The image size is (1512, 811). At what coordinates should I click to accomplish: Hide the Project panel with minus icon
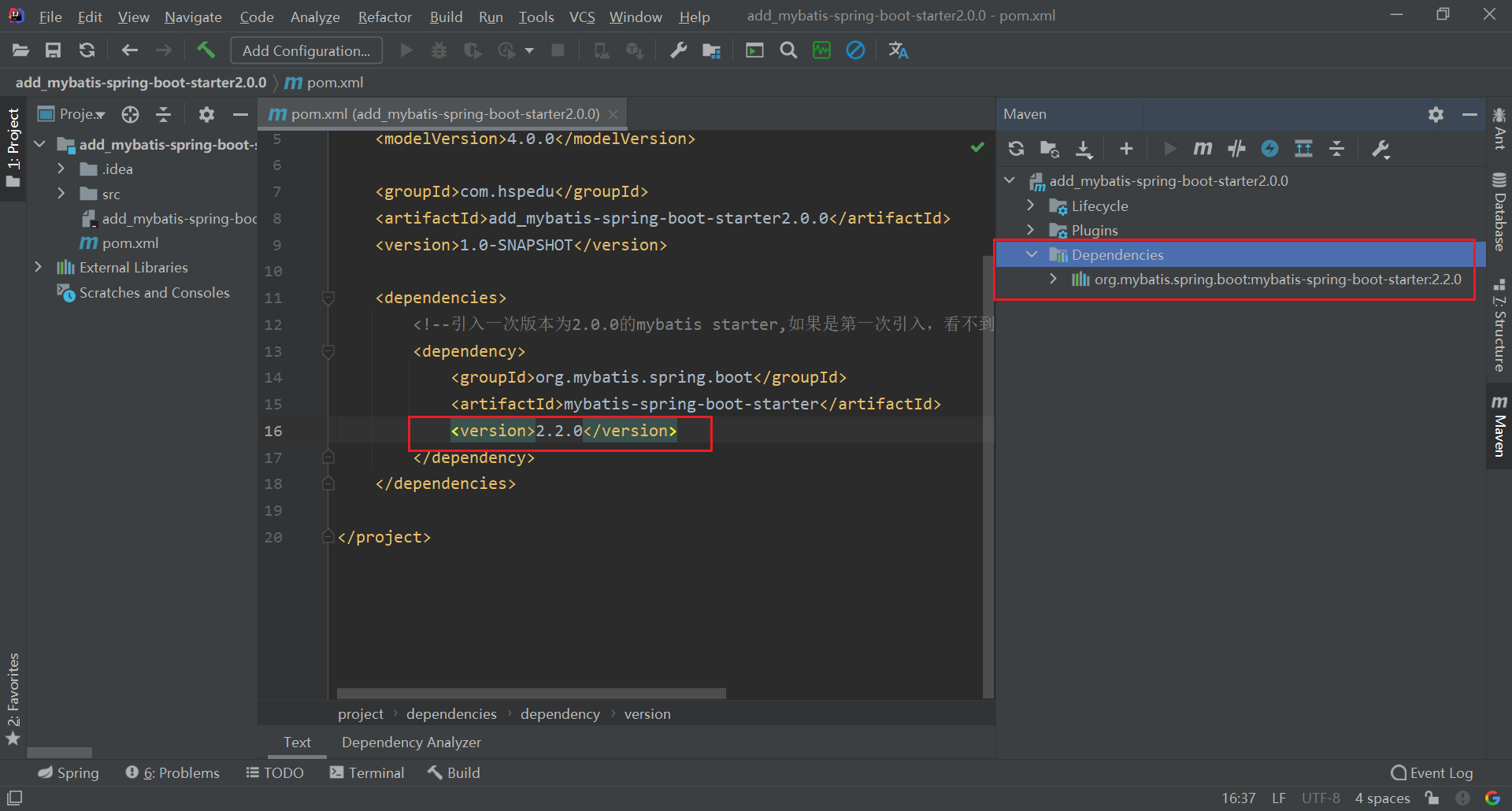coord(240,115)
